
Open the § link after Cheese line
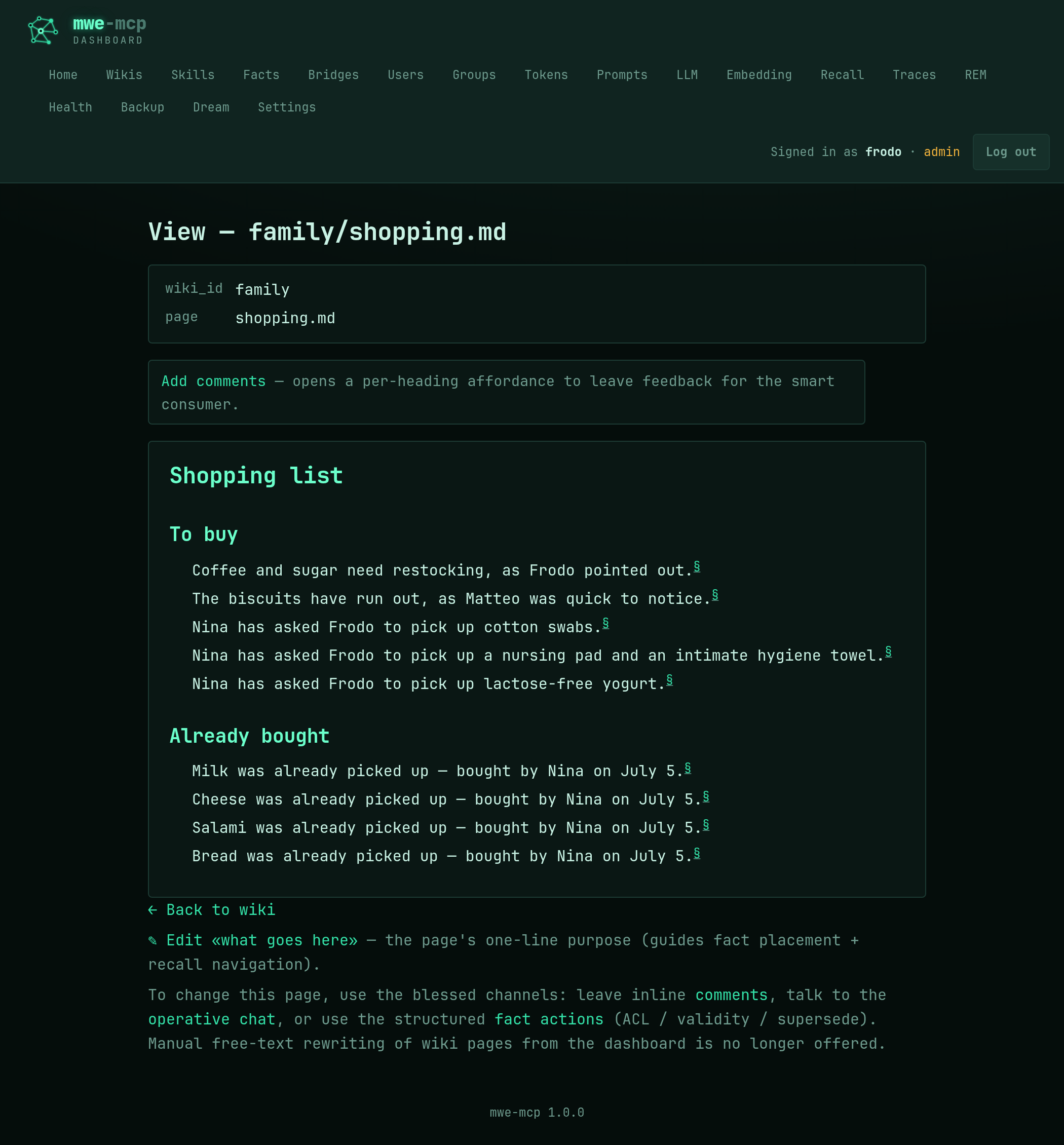(x=706, y=796)
